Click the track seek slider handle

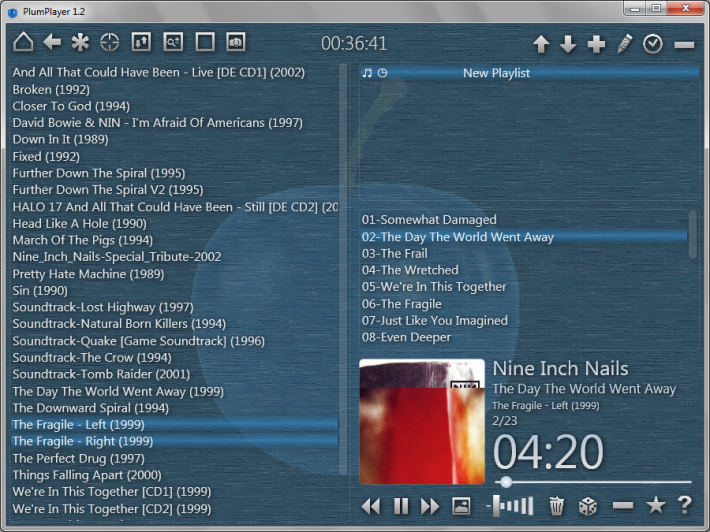[506, 482]
